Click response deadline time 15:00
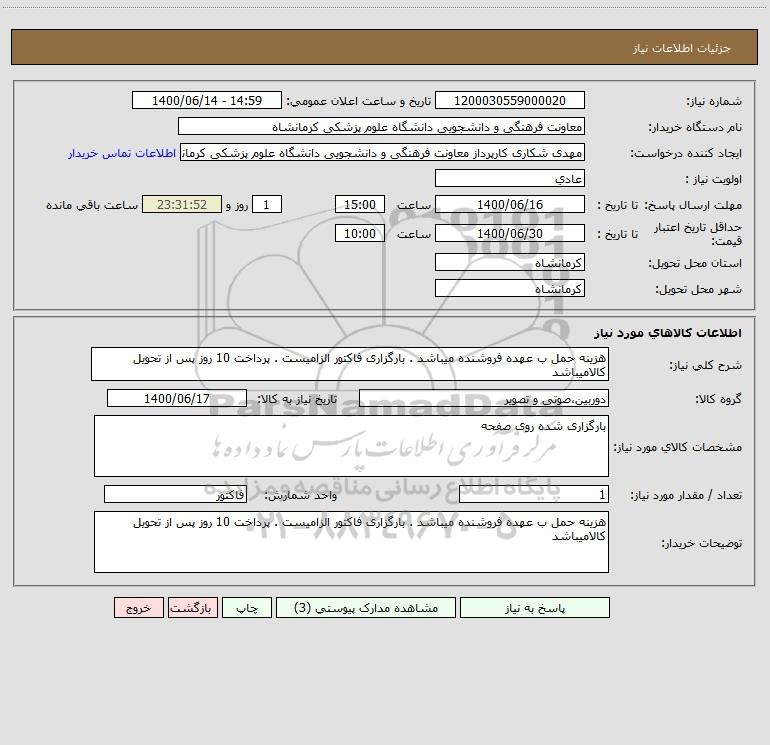The height and width of the screenshot is (745, 770). (x=359, y=204)
